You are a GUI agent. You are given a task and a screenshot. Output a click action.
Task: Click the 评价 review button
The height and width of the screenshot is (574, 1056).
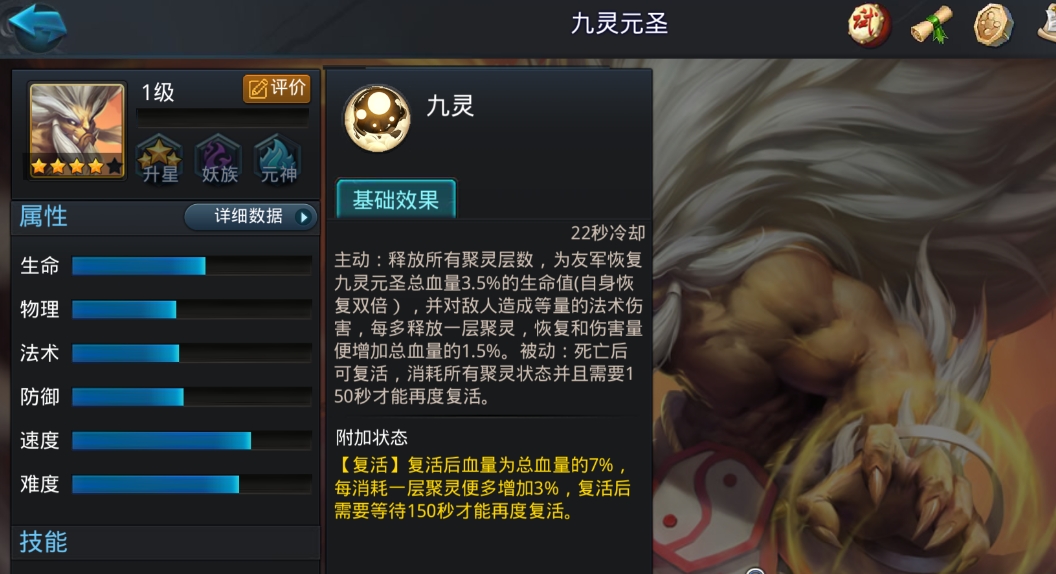point(277,88)
